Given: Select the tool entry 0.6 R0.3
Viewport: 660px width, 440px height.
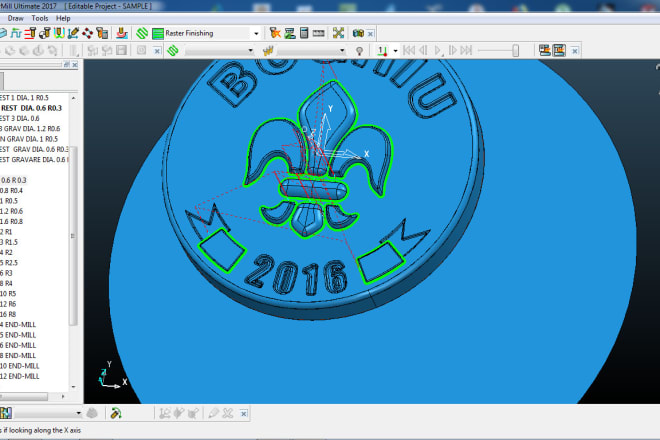Looking at the screenshot, I should [x=13, y=180].
